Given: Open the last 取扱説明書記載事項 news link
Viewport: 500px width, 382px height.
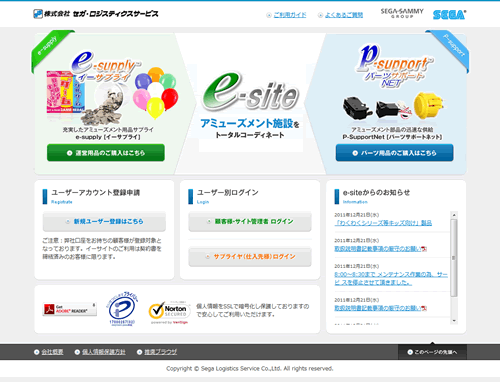Looking at the screenshot, I should click(x=378, y=308).
